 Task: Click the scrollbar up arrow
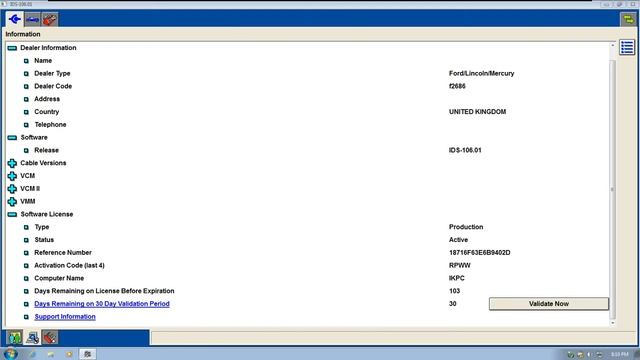click(612, 45)
